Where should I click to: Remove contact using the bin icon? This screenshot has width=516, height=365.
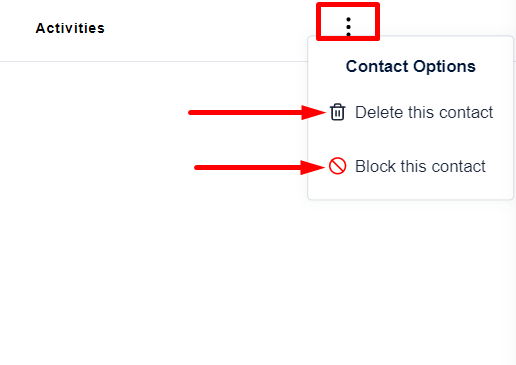[x=337, y=112]
